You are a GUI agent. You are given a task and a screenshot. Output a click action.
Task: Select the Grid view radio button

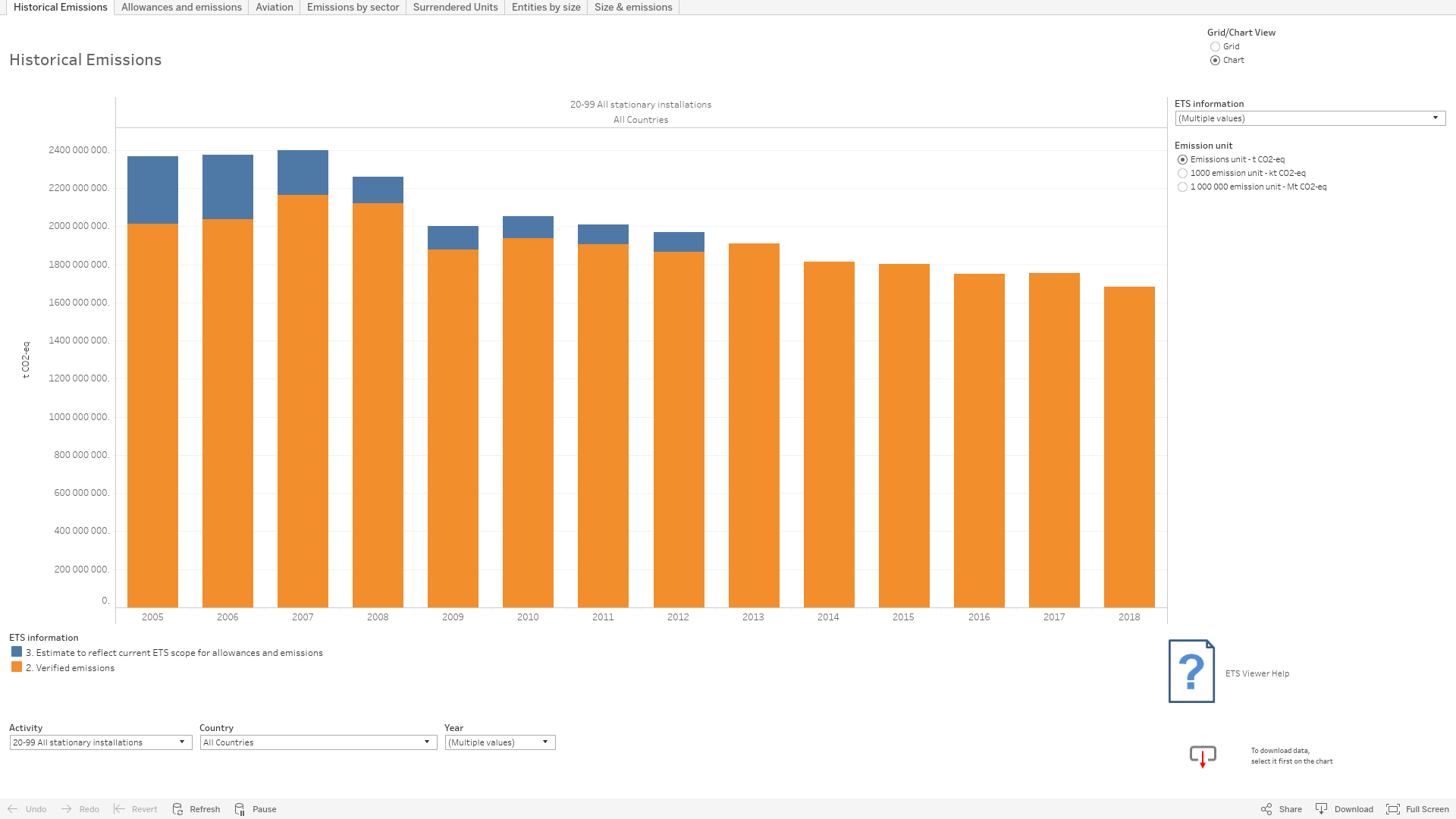click(1215, 46)
